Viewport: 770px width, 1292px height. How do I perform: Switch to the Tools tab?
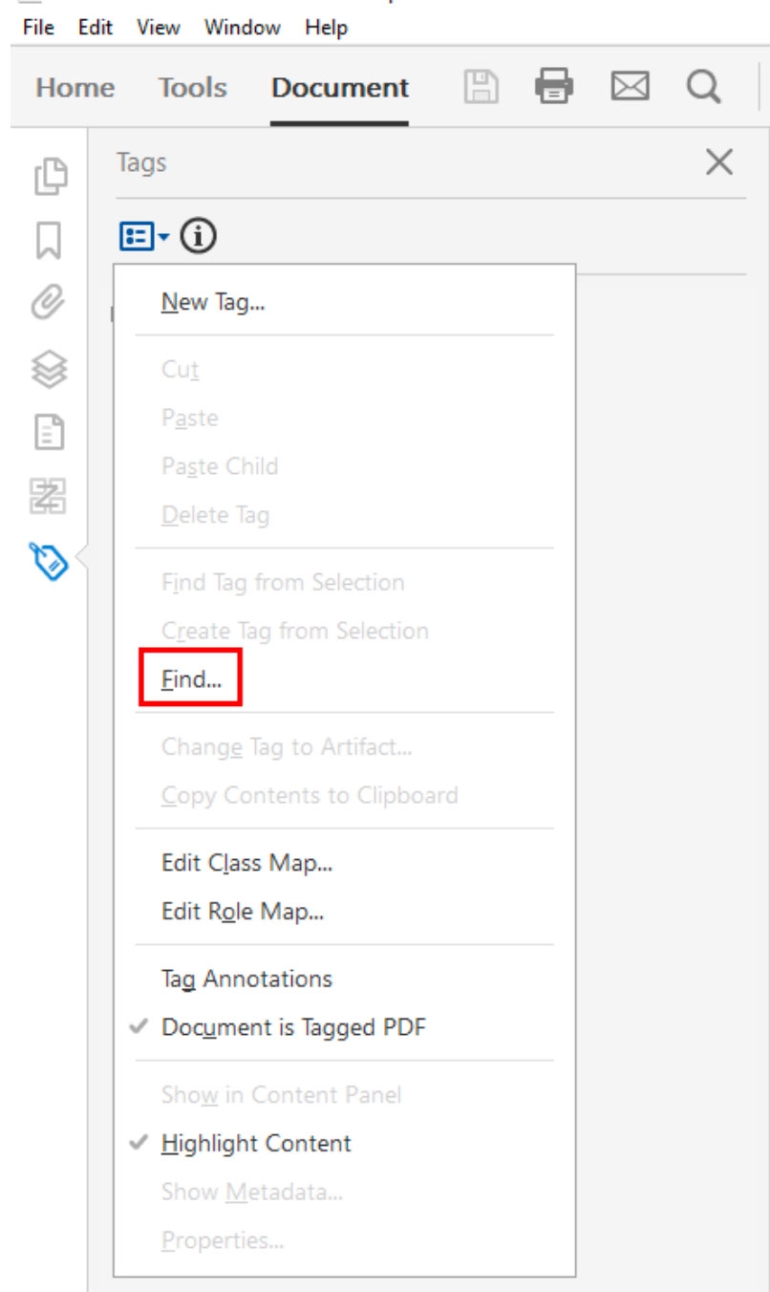pos(192,88)
